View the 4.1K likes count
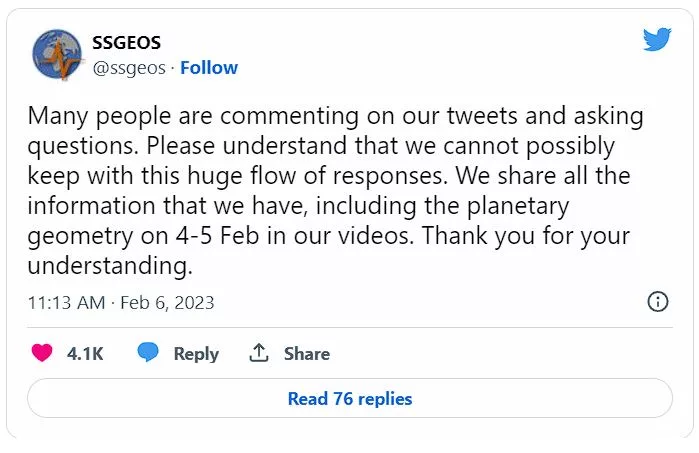The width and height of the screenshot is (699, 453). coord(85,354)
